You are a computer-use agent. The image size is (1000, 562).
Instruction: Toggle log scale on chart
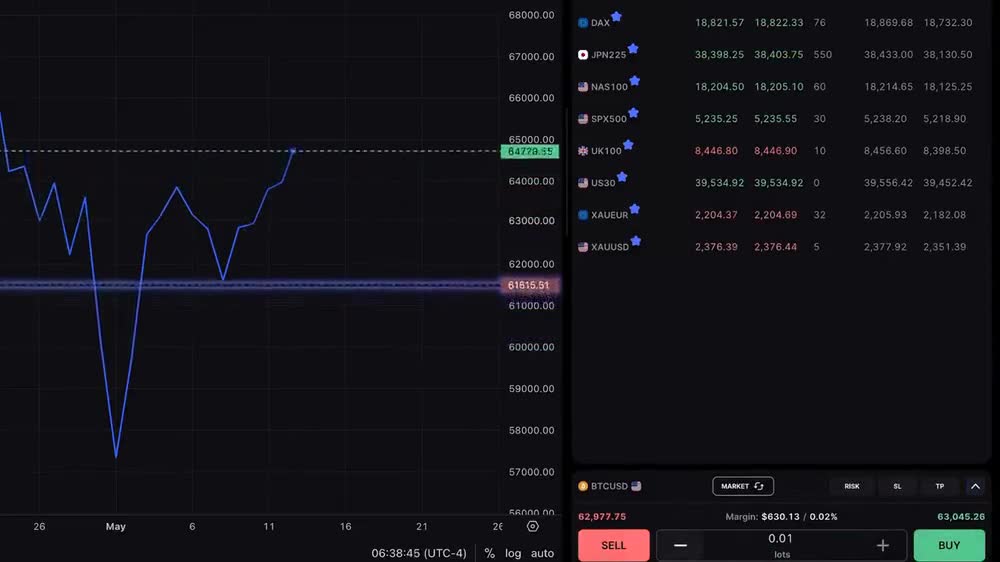pos(513,553)
